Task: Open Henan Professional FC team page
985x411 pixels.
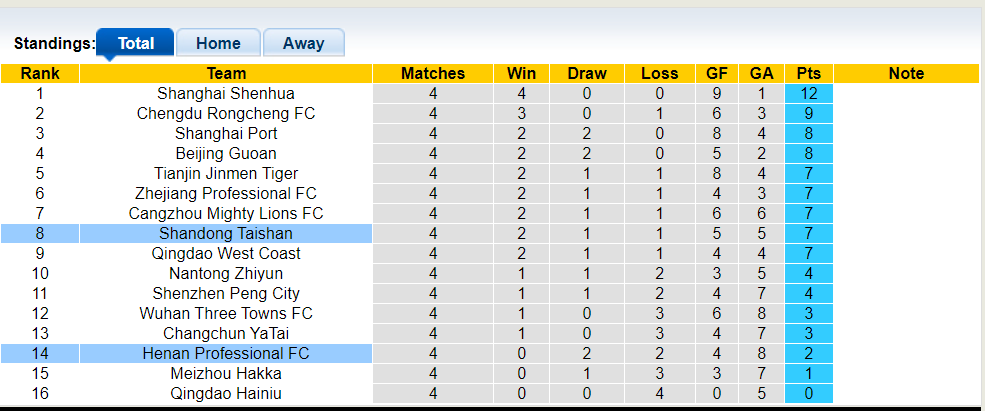Action: coord(226,353)
